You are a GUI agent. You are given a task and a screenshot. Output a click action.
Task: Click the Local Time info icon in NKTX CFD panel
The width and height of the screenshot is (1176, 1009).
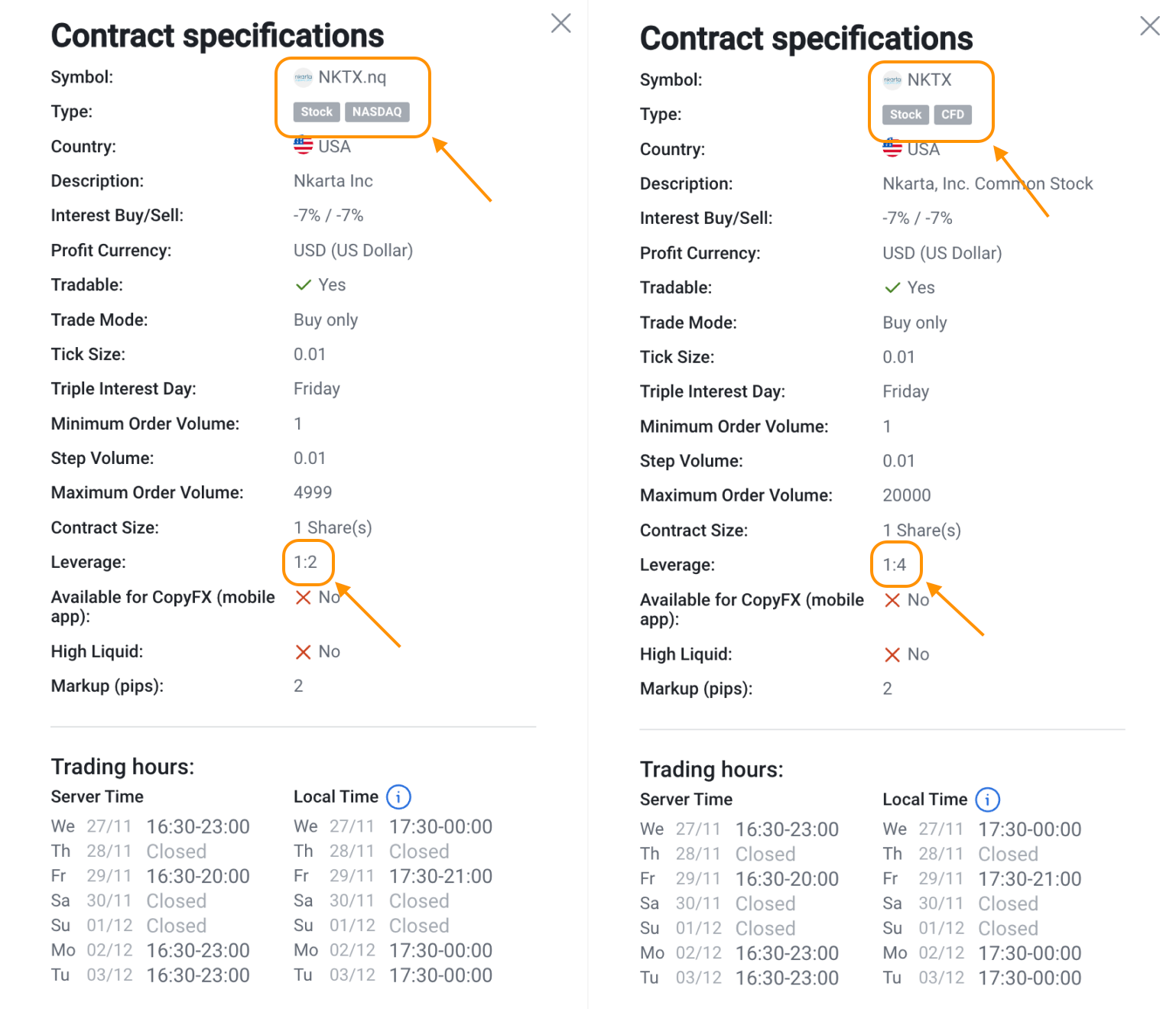pos(987,800)
